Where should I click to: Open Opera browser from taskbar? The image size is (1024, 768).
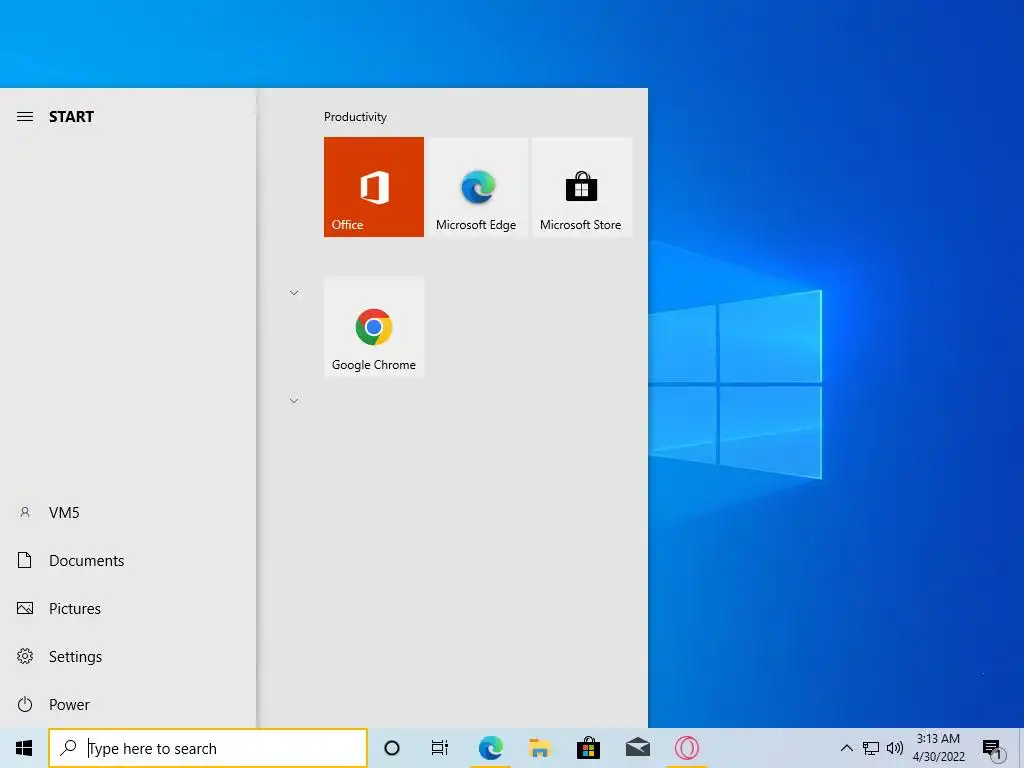tap(686, 748)
